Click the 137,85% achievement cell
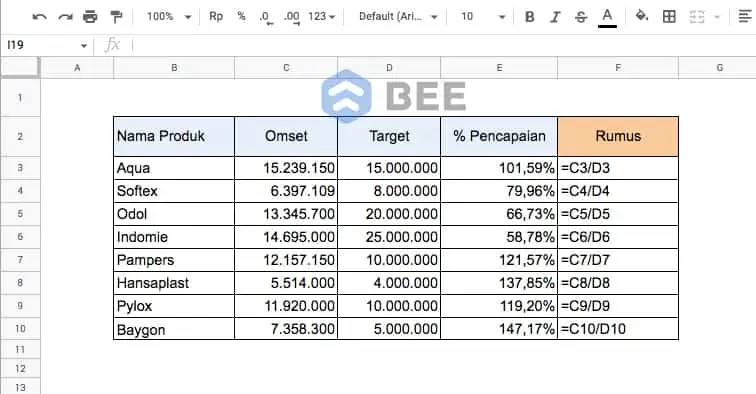756x394 pixels. tap(499, 283)
